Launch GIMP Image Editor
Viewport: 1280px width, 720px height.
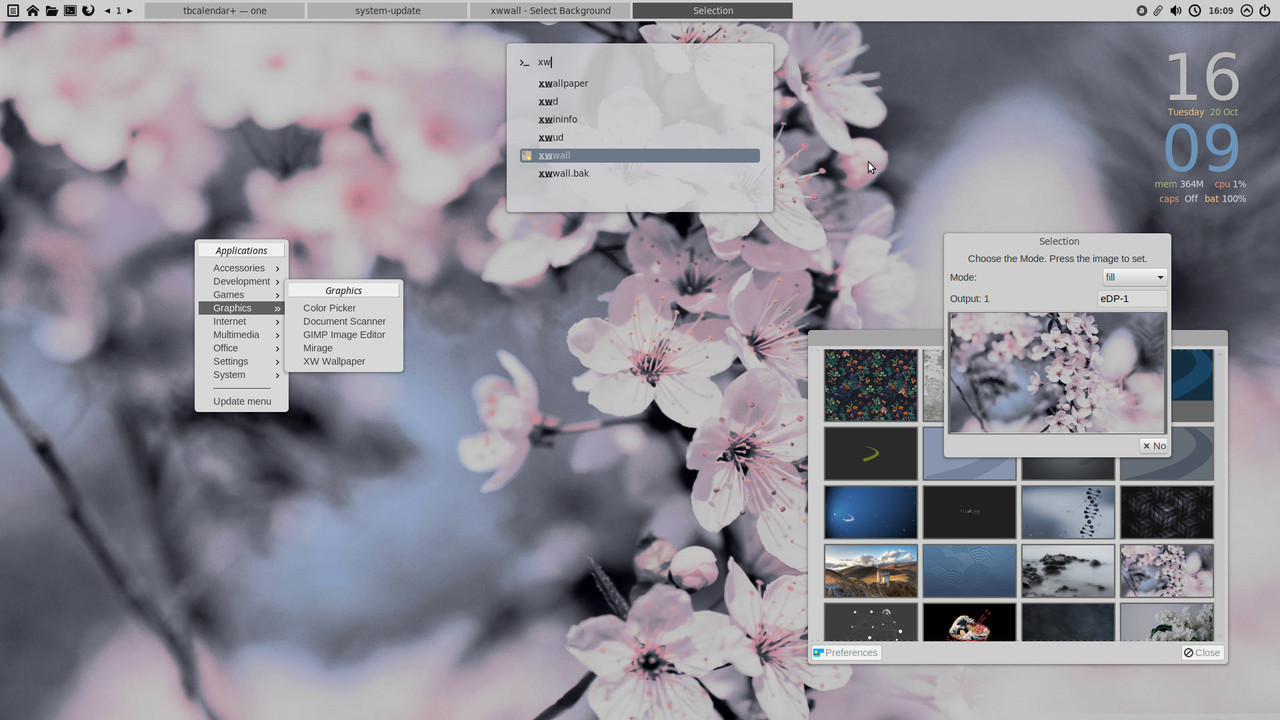coord(344,335)
